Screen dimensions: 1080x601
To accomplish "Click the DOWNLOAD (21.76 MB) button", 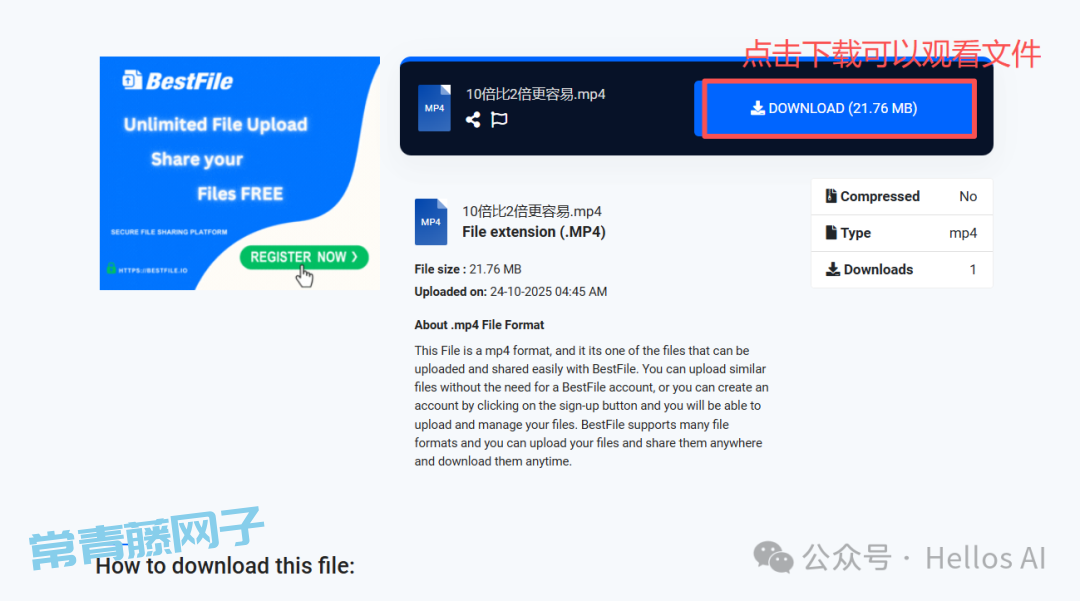I will click(x=838, y=109).
